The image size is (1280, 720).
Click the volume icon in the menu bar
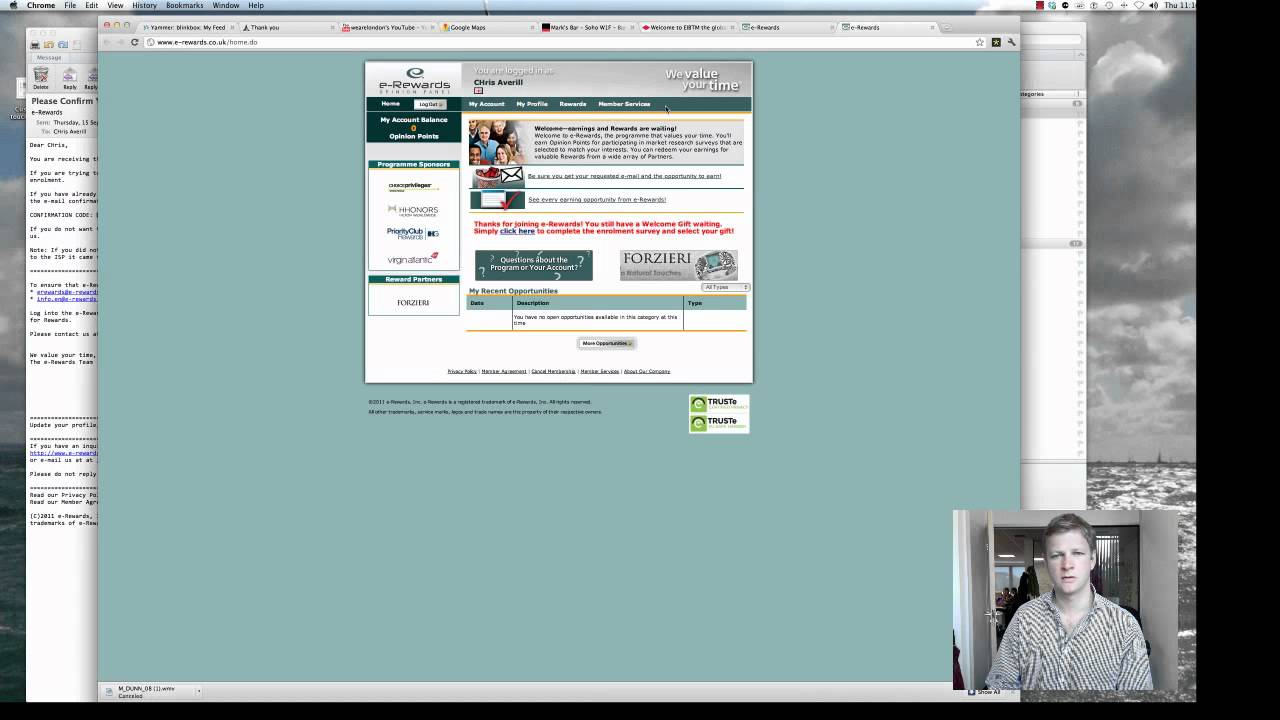pyautogui.click(x=1153, y=5)
